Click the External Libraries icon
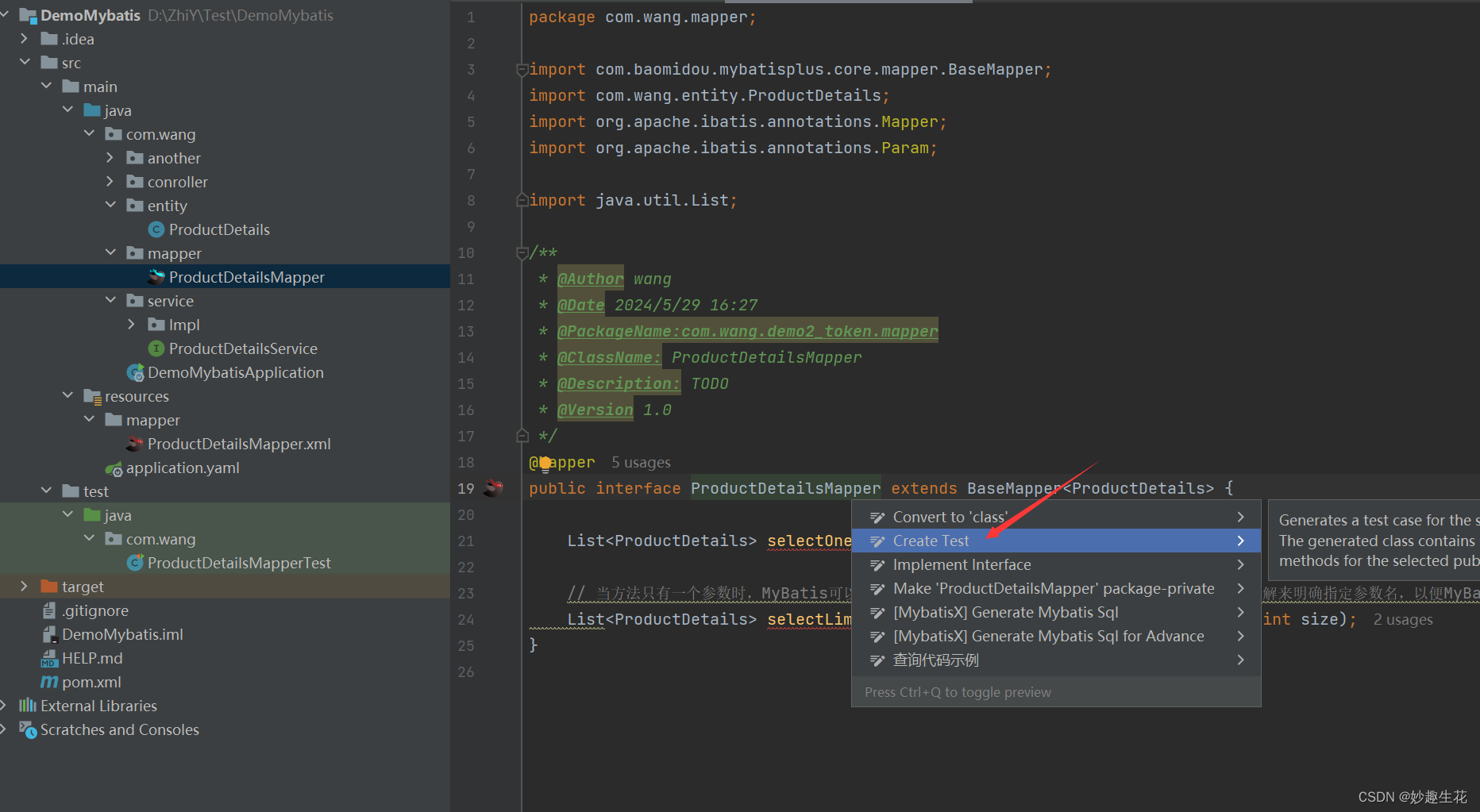The width and height of the screenshot is (1480, 812). (28, 706)
